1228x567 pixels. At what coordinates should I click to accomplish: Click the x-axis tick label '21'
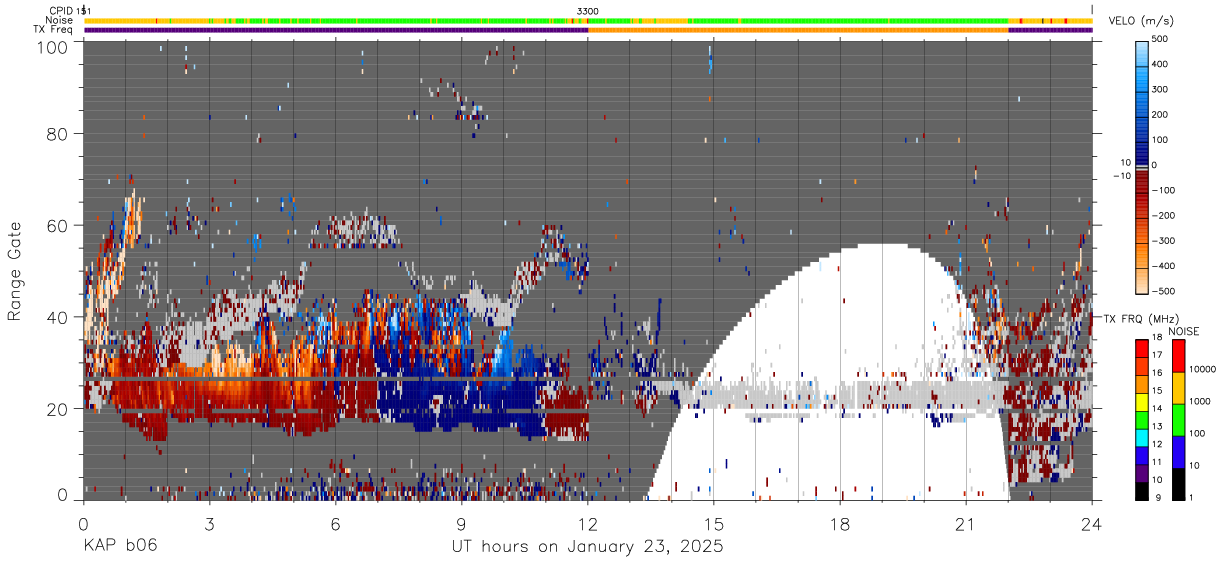pyautogui.click(x=966, y=524)
